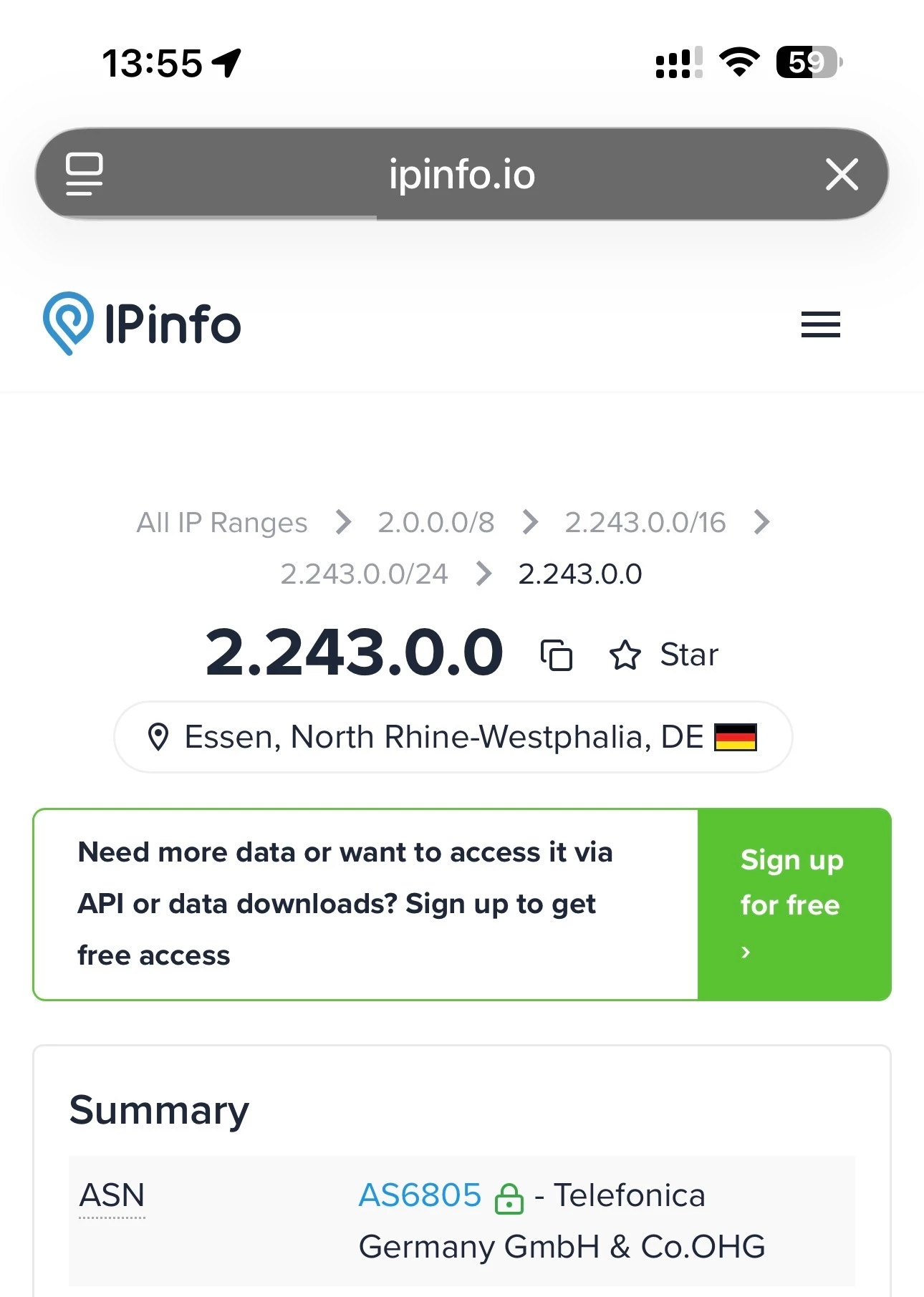Click the German flag icon
Viewport: 924px width, 1297px height.
pos(736,737)
